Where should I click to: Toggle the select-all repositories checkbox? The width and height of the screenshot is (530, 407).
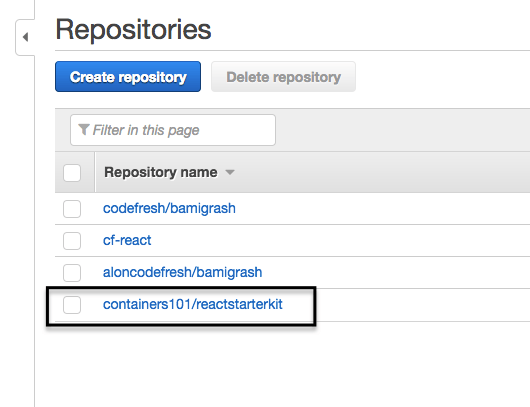72,173
